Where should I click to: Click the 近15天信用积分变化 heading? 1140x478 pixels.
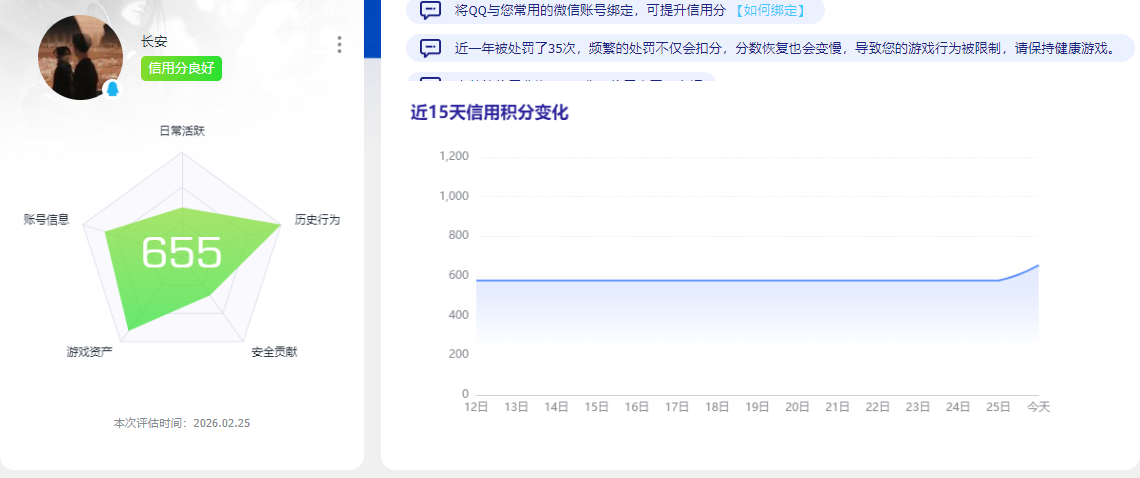click(x=489, y=113)
